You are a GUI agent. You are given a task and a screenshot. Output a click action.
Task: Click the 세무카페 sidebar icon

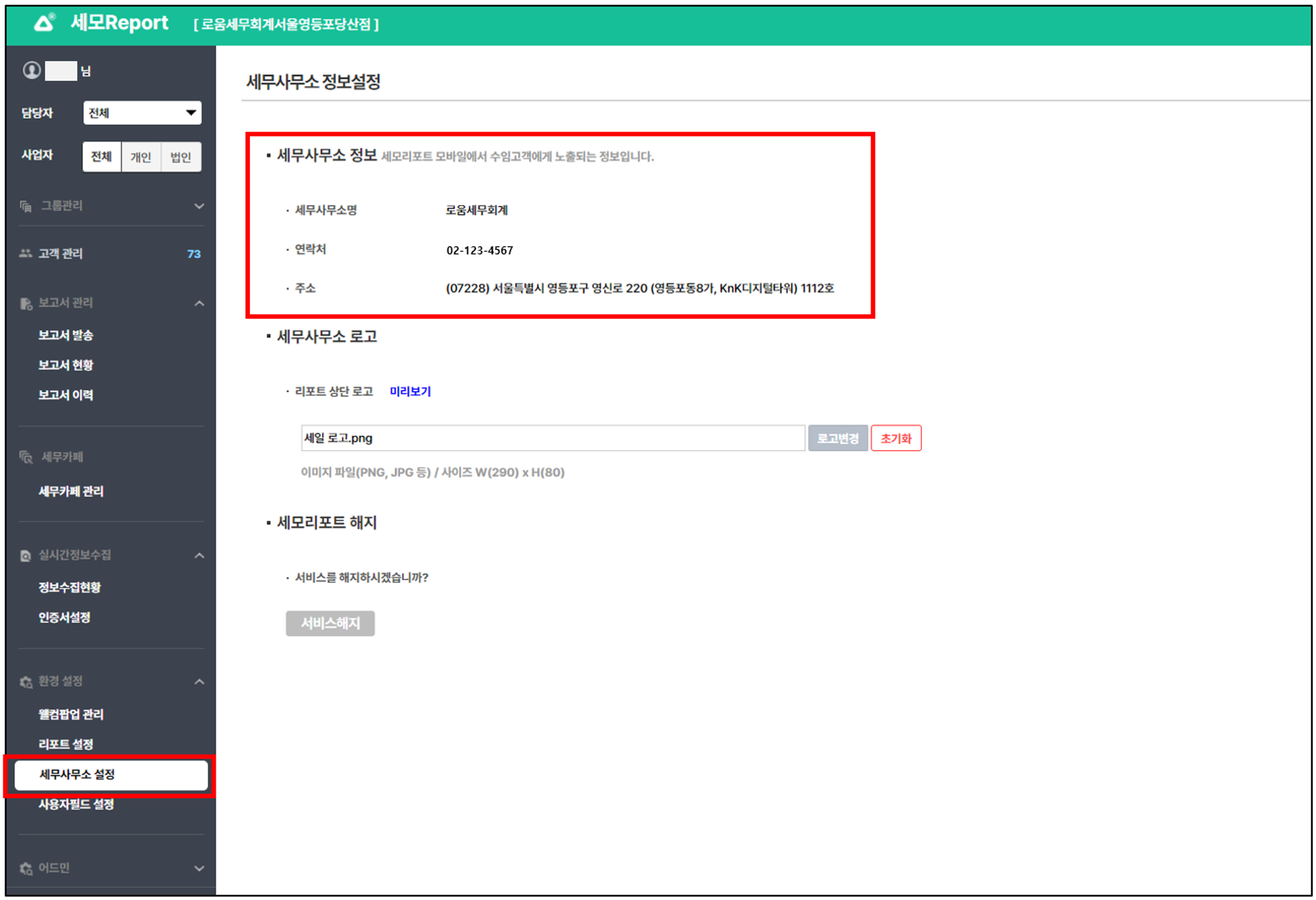pos(26,457)
